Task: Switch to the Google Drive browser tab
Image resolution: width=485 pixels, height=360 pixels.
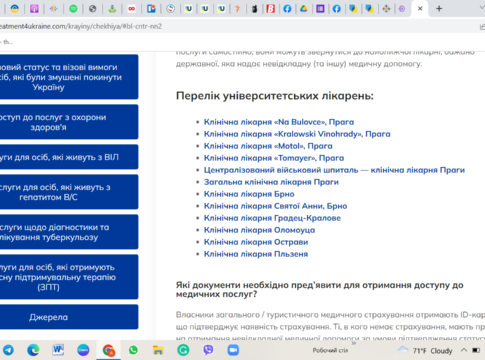Action: (x=303, y=9)
